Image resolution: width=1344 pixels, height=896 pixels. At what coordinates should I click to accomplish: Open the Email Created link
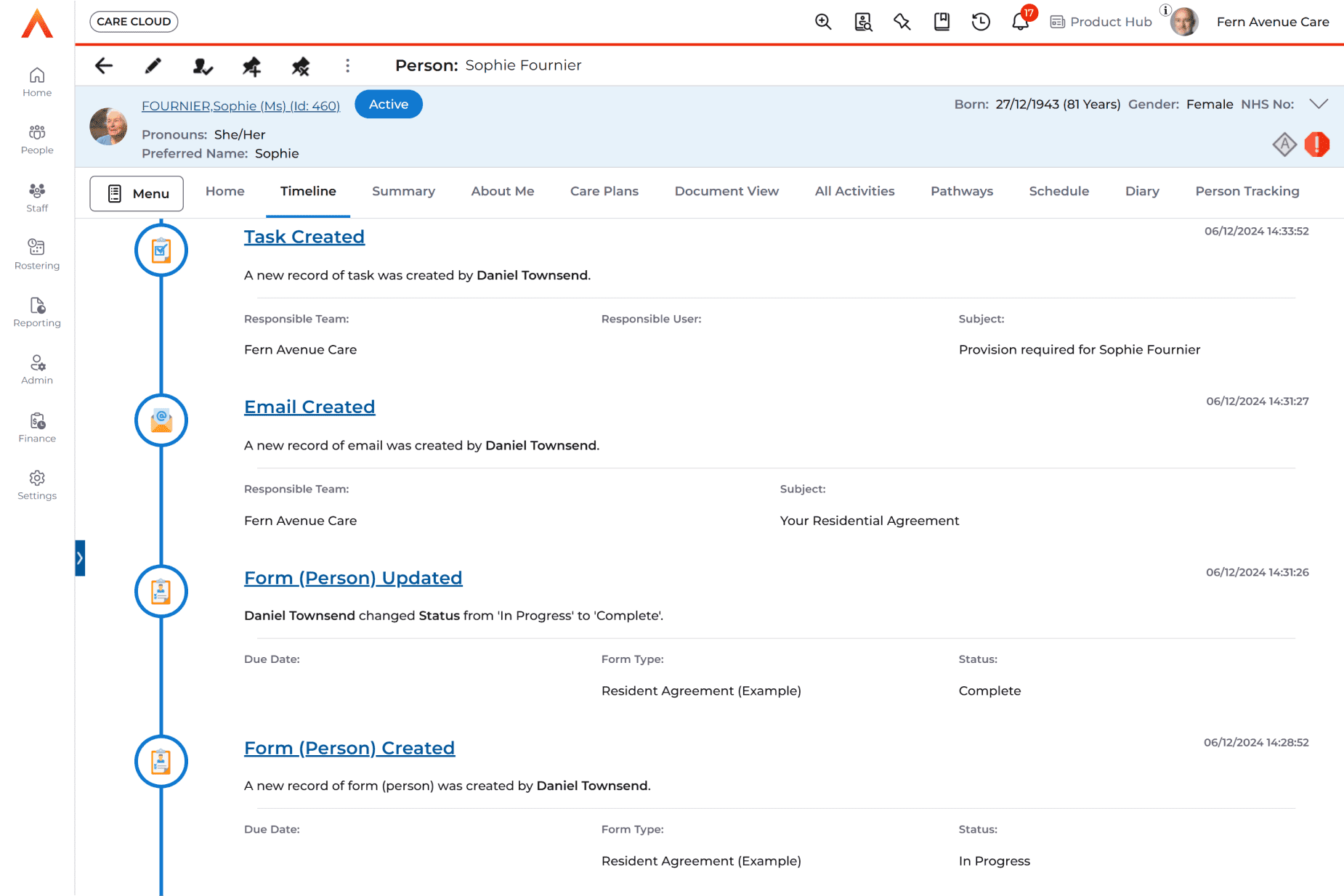(x=309, y=407)
